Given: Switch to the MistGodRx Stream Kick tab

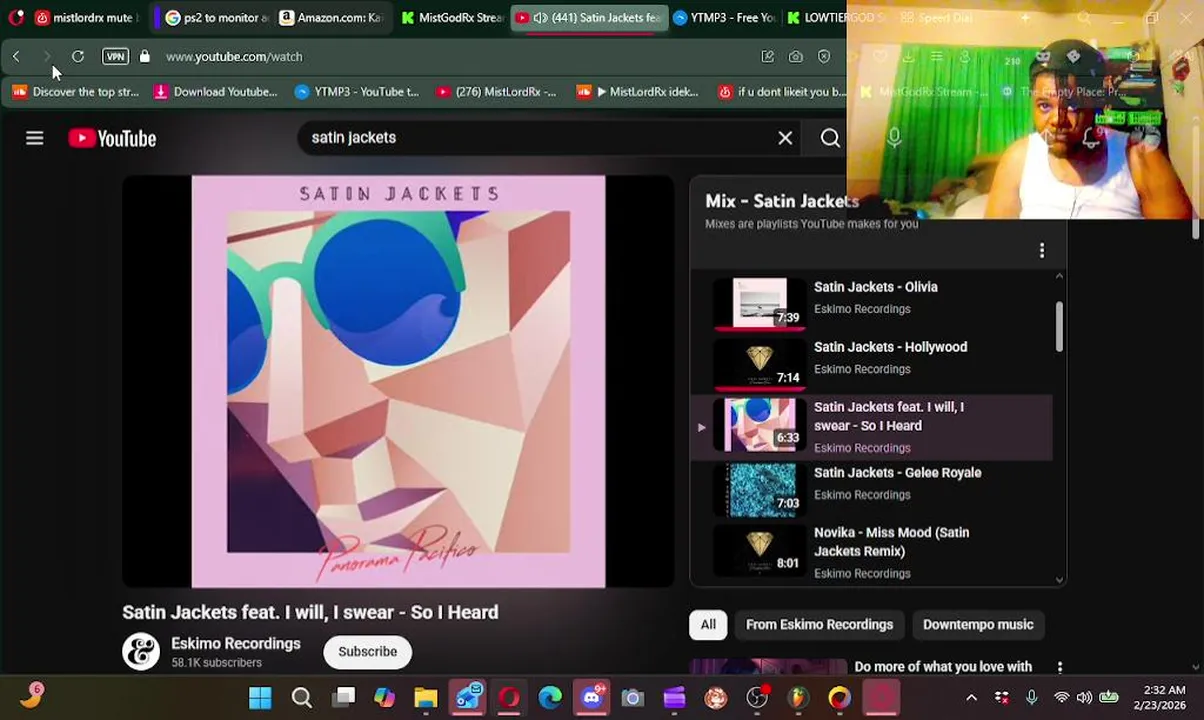Looking at the screenshot, I should click(451, 18).
